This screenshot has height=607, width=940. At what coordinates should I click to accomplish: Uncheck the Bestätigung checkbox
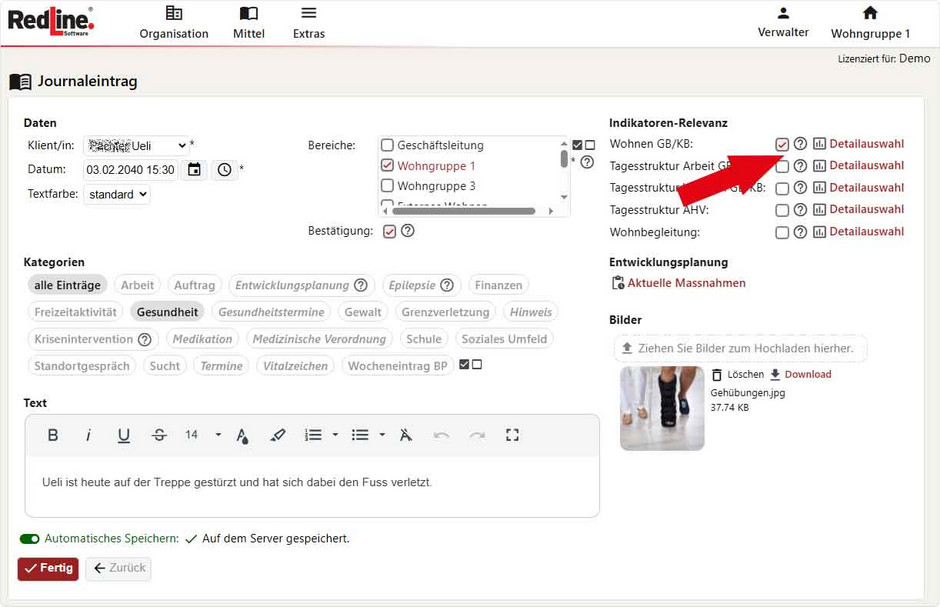pos(390,231)
